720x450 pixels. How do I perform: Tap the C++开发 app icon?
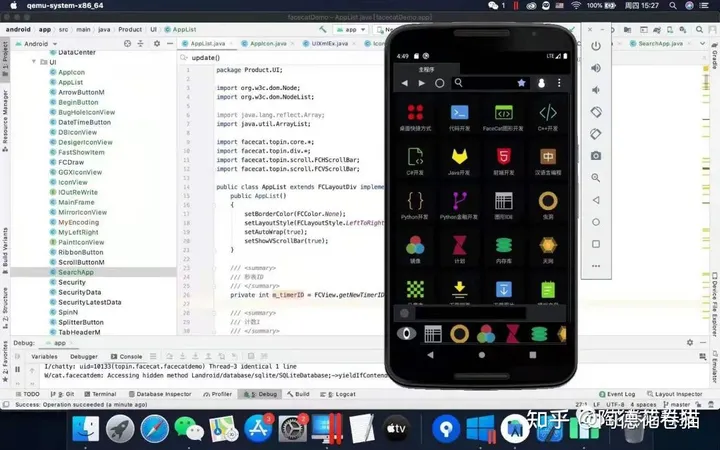tap(548, 114)
